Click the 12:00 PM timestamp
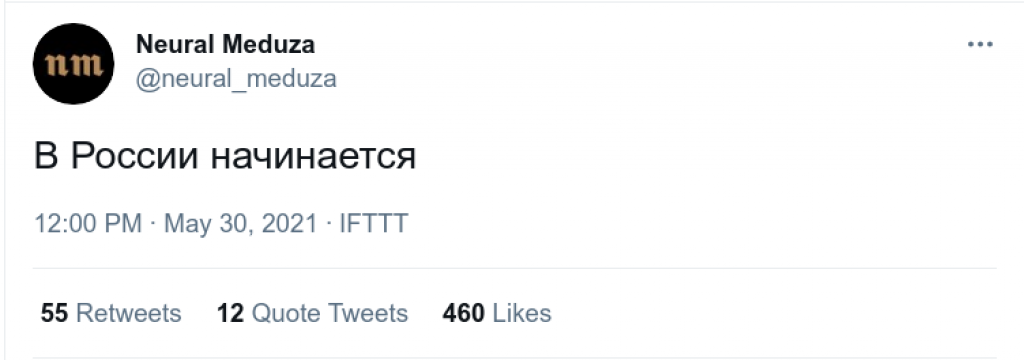The height and width of the screenshot is (360, 1024). 88,223
